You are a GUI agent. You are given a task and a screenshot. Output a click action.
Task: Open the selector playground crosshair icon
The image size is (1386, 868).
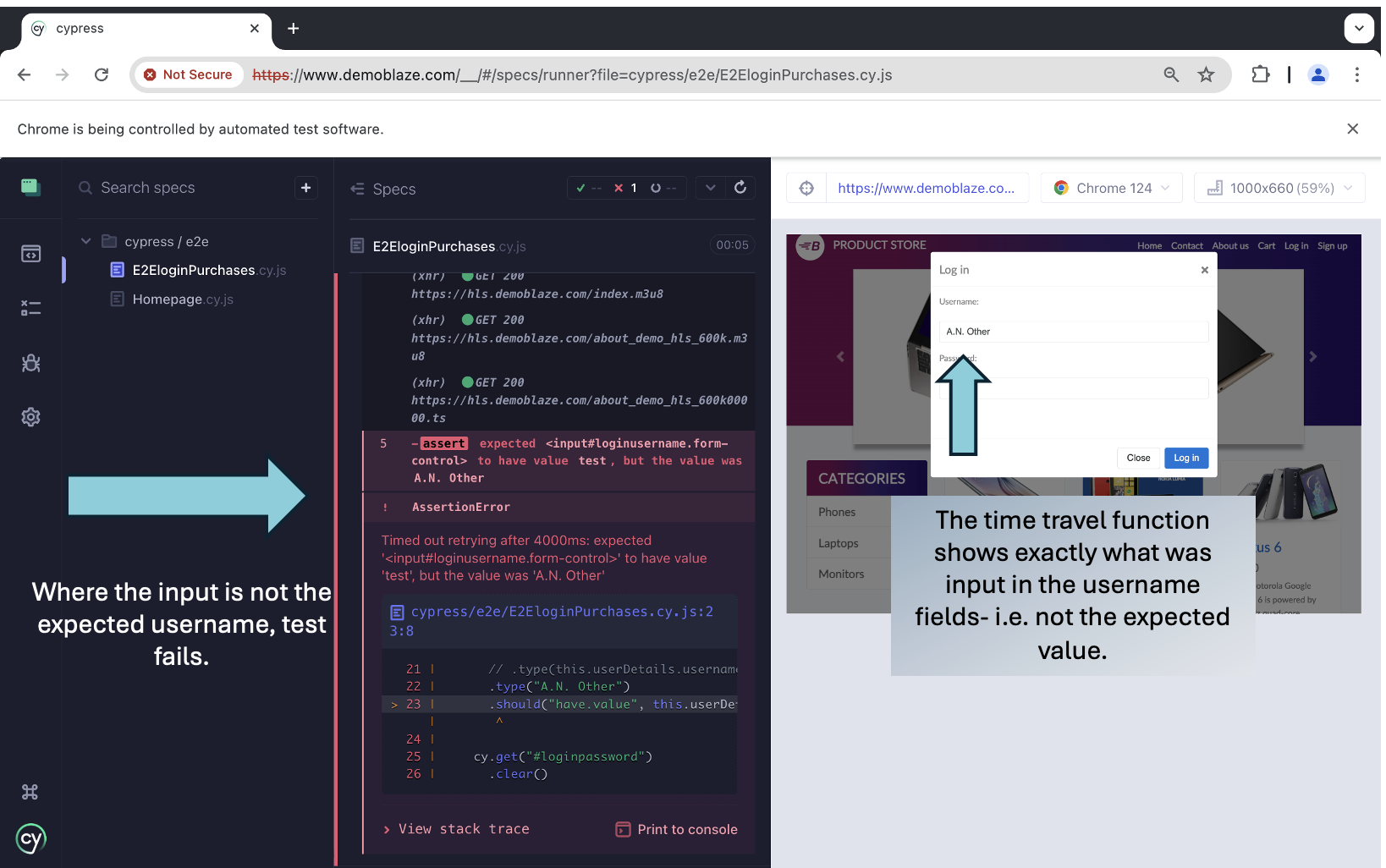(x=805, y=187)
